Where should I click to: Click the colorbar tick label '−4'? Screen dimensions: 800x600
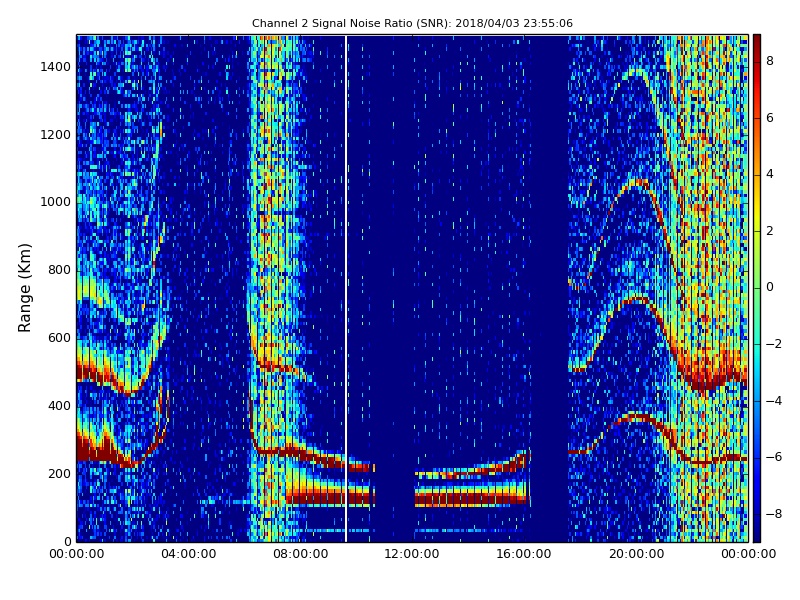tap(774, 401)
